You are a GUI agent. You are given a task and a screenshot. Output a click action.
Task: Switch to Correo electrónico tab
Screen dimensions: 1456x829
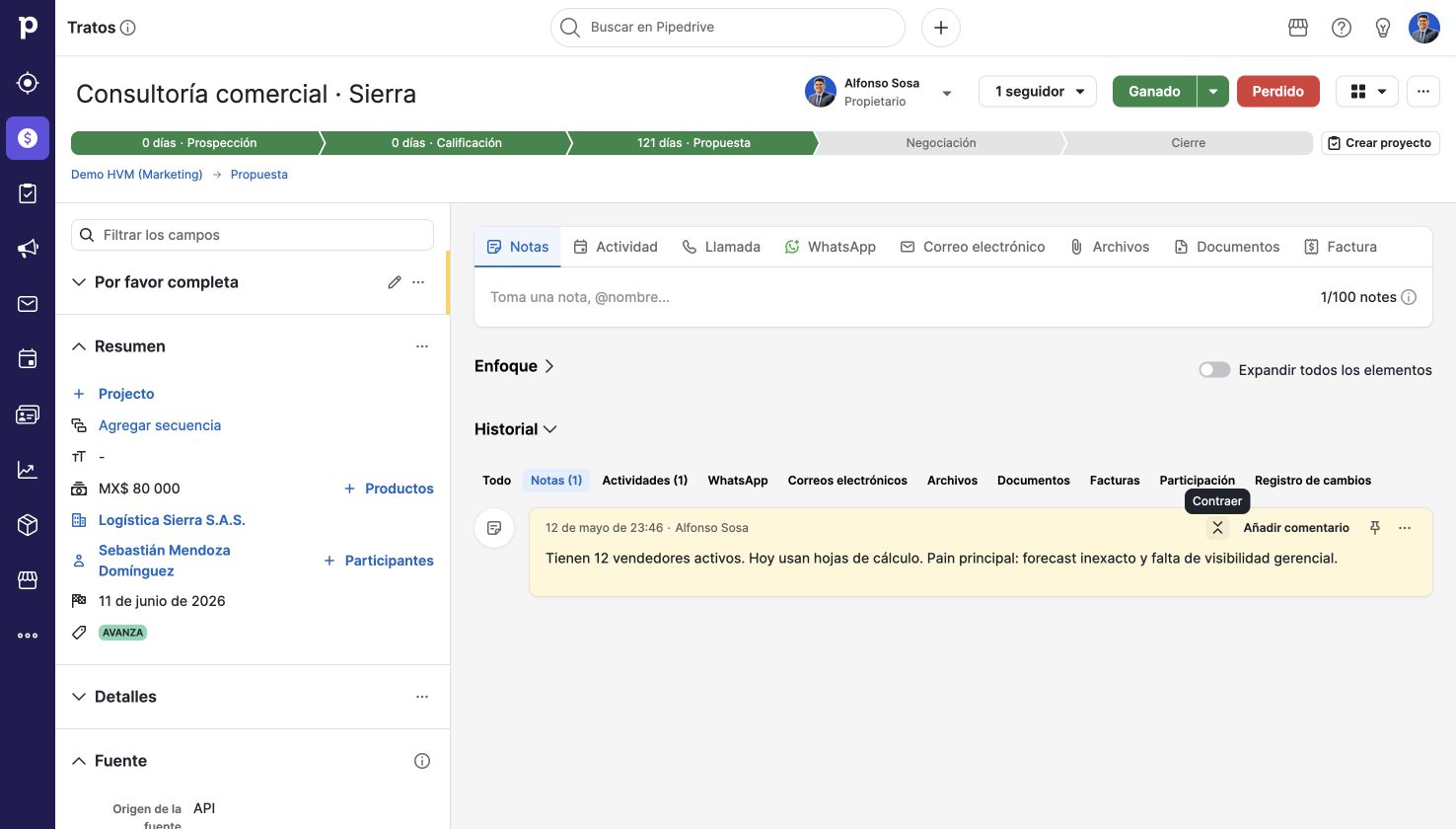[x=973, y=247]
